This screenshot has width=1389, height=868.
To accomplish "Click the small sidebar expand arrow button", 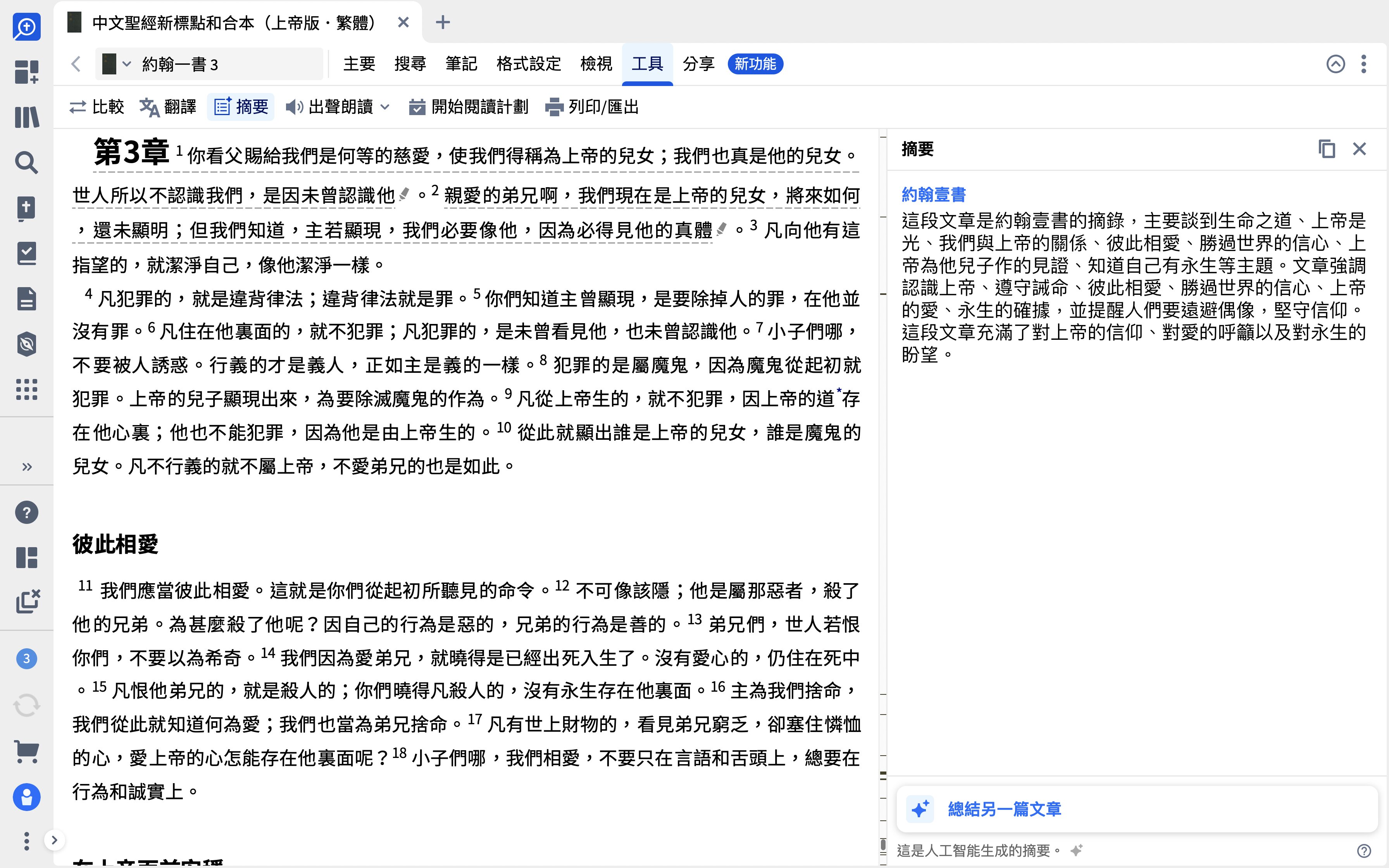I will coord(54,840).
